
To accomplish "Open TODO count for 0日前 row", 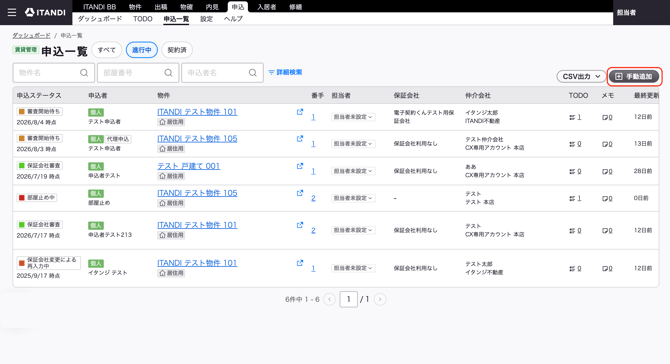I will [575, 198].
